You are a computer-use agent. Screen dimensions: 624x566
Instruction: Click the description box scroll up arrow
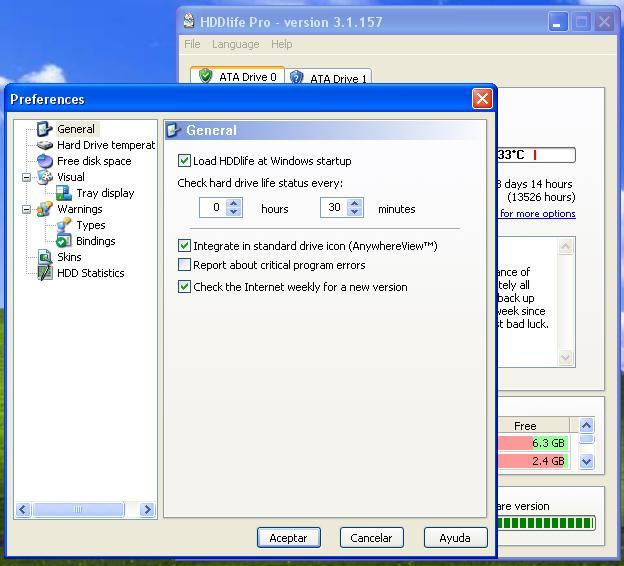pyautogui.click(x=566, y=247)
